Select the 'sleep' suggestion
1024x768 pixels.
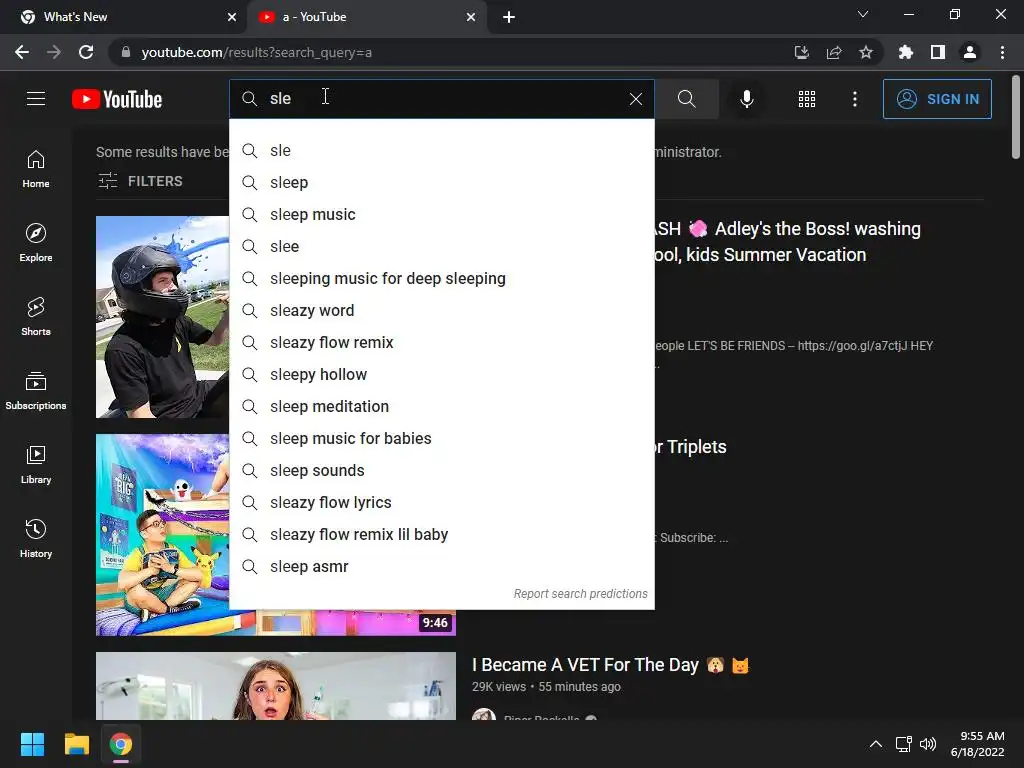click(441, 182)
